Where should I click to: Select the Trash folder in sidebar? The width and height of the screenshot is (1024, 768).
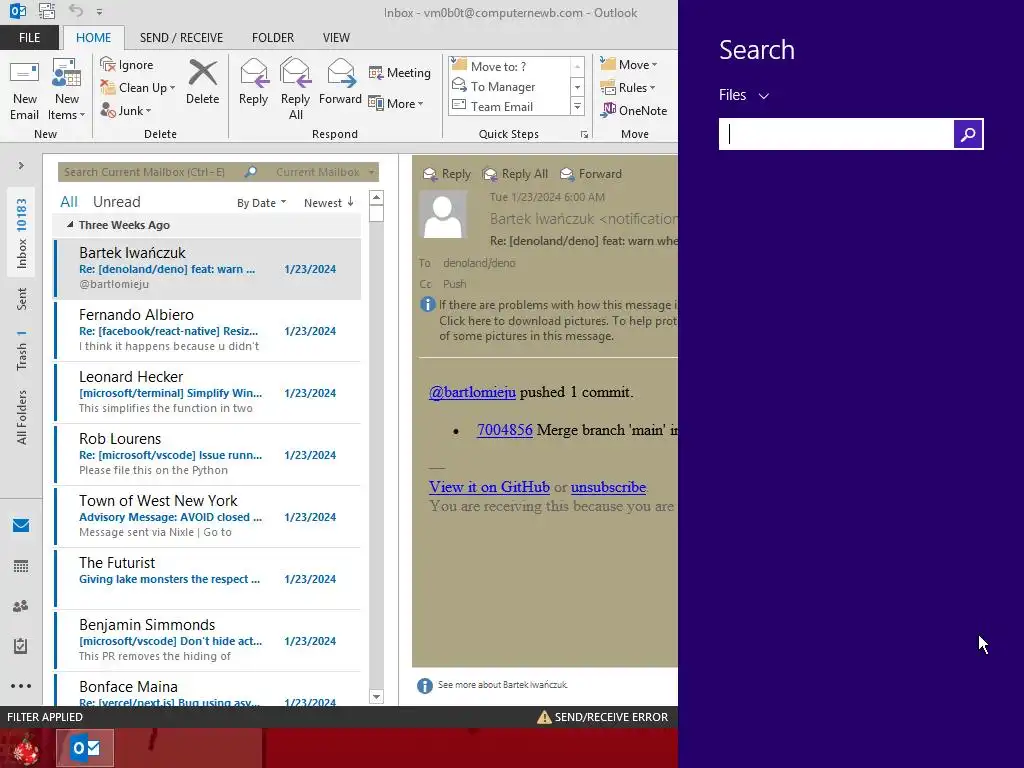[x=22, y=349]
